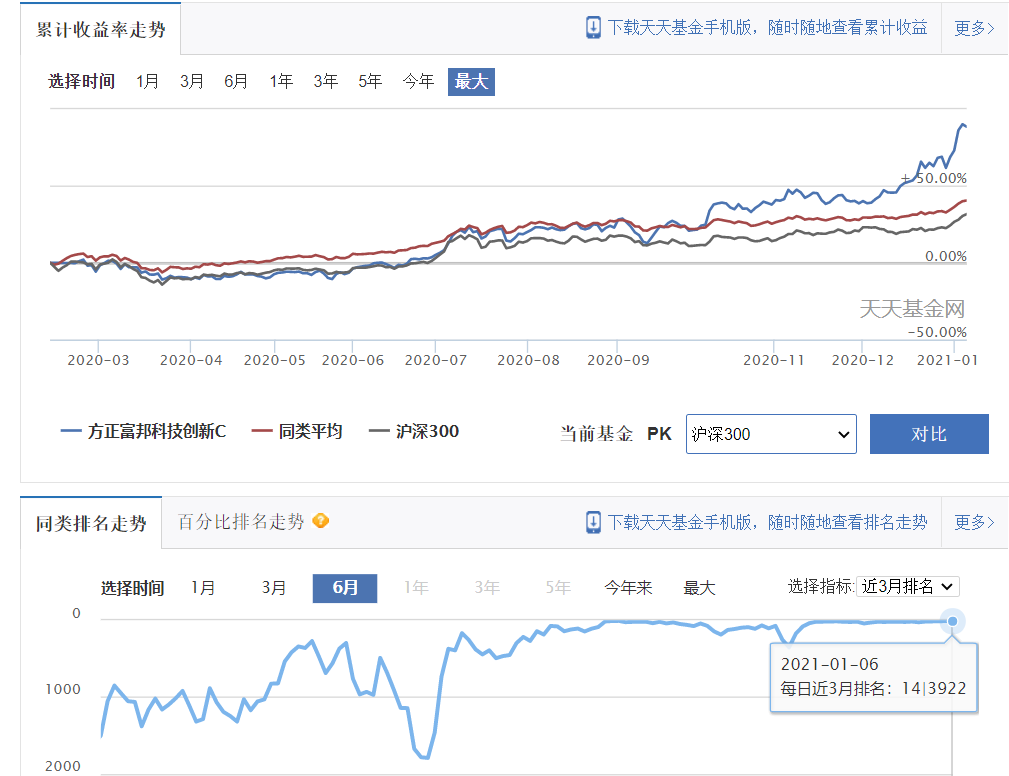The width and height of the screenshot is (1009, 776).
Task: Open 下载天天基金手机版 link for 排名走势
Action: [x=768, y=522]
